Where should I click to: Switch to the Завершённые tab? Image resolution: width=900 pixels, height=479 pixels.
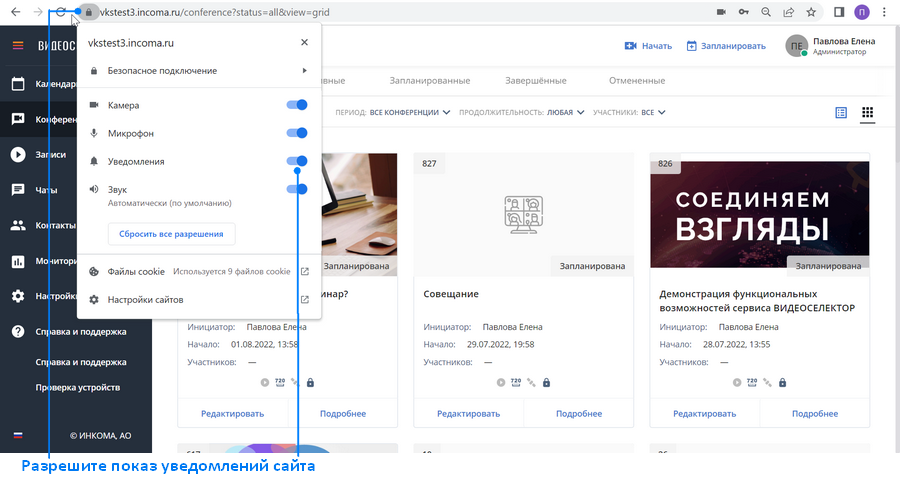point(536,81)
